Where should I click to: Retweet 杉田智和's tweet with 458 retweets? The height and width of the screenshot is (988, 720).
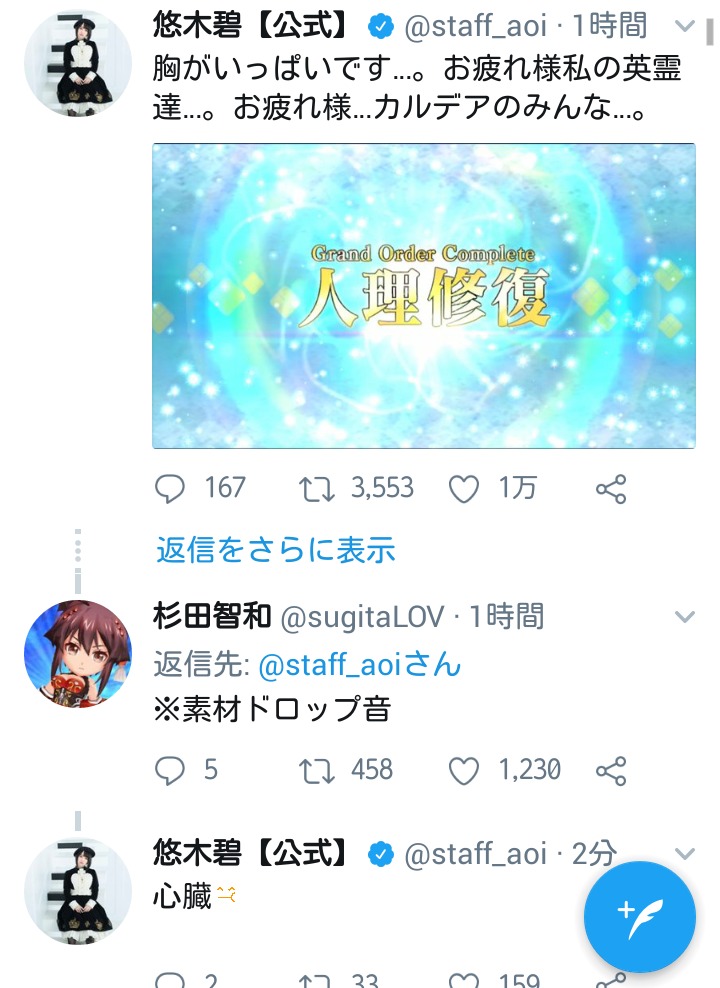pyautogui.click(x=316, y=771)
